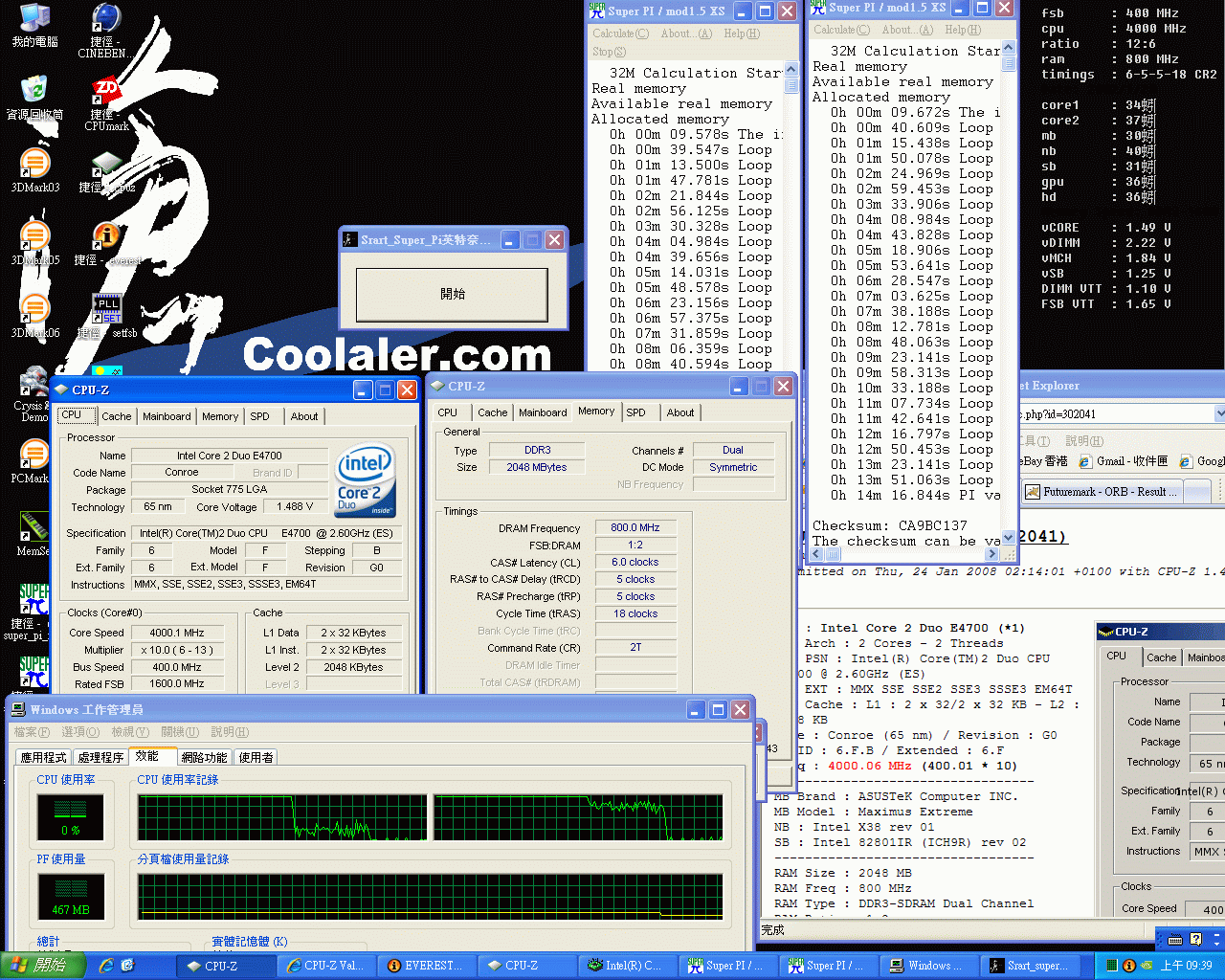Open the 3DMark05 desktop shortcut
Screen dimensions: 1225x980
35,243
